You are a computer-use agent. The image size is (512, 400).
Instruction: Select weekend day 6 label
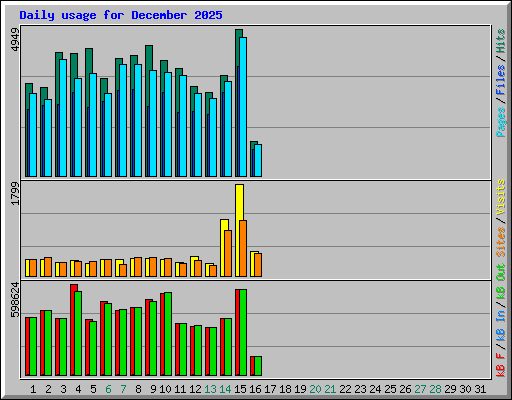click(x=108, y=389)
